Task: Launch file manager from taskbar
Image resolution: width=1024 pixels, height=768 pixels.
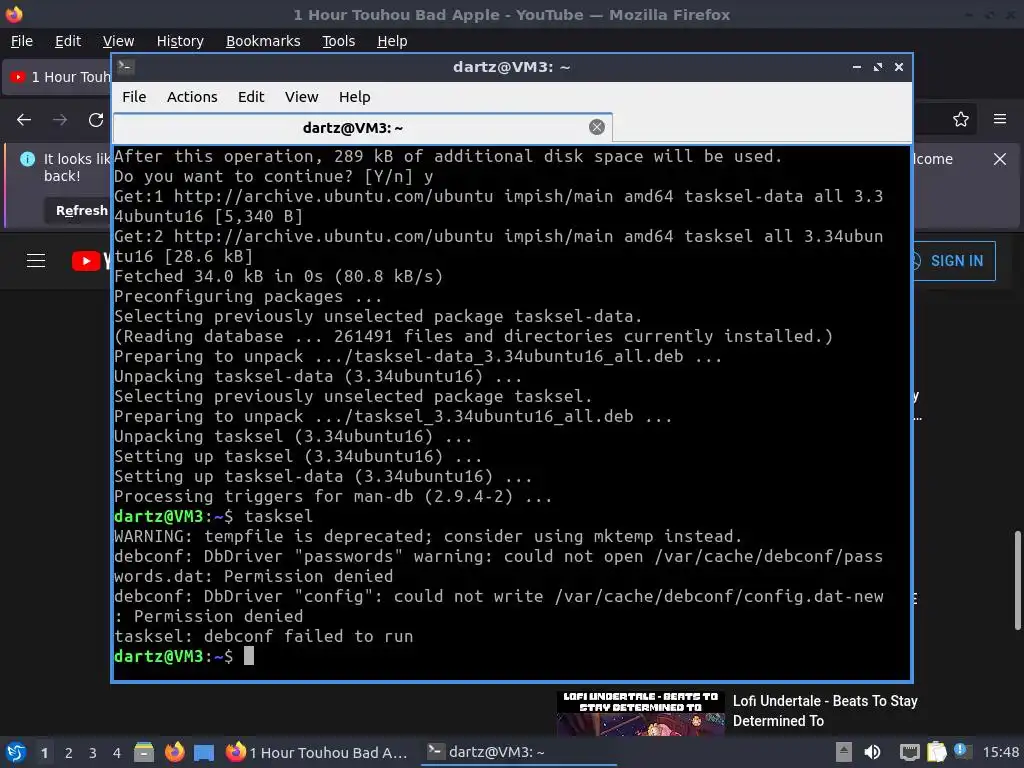Action: tap(144, 752)
